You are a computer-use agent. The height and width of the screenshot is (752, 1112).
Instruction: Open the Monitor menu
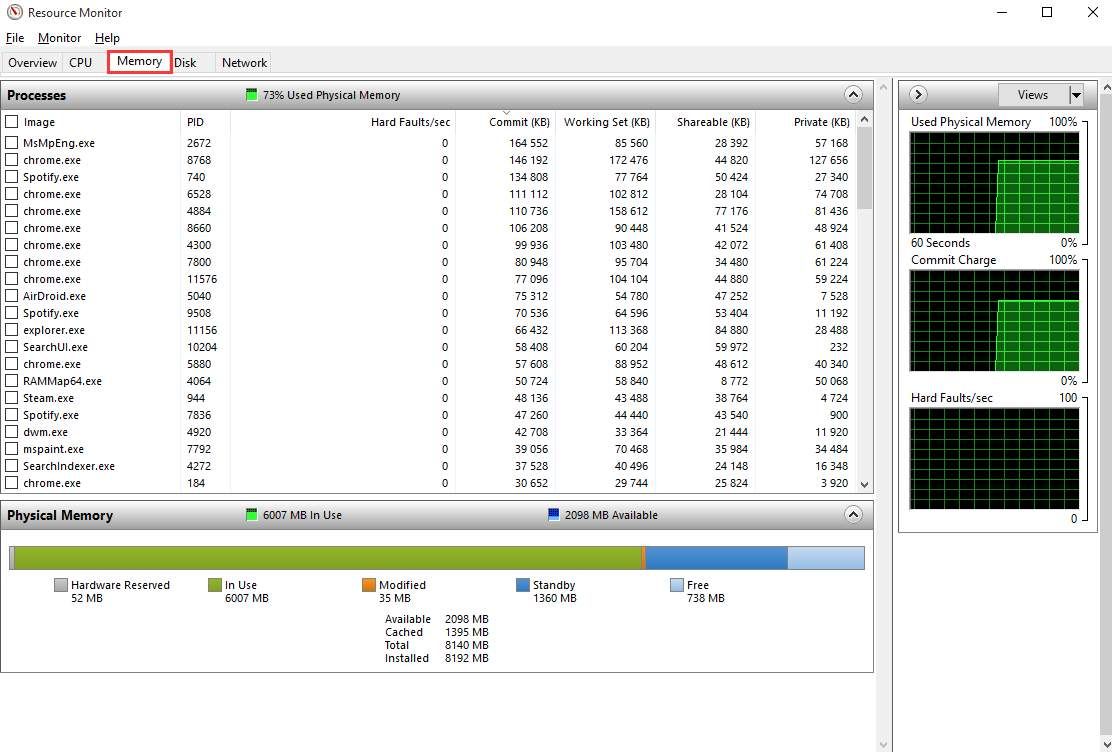[x=59, y=38]
